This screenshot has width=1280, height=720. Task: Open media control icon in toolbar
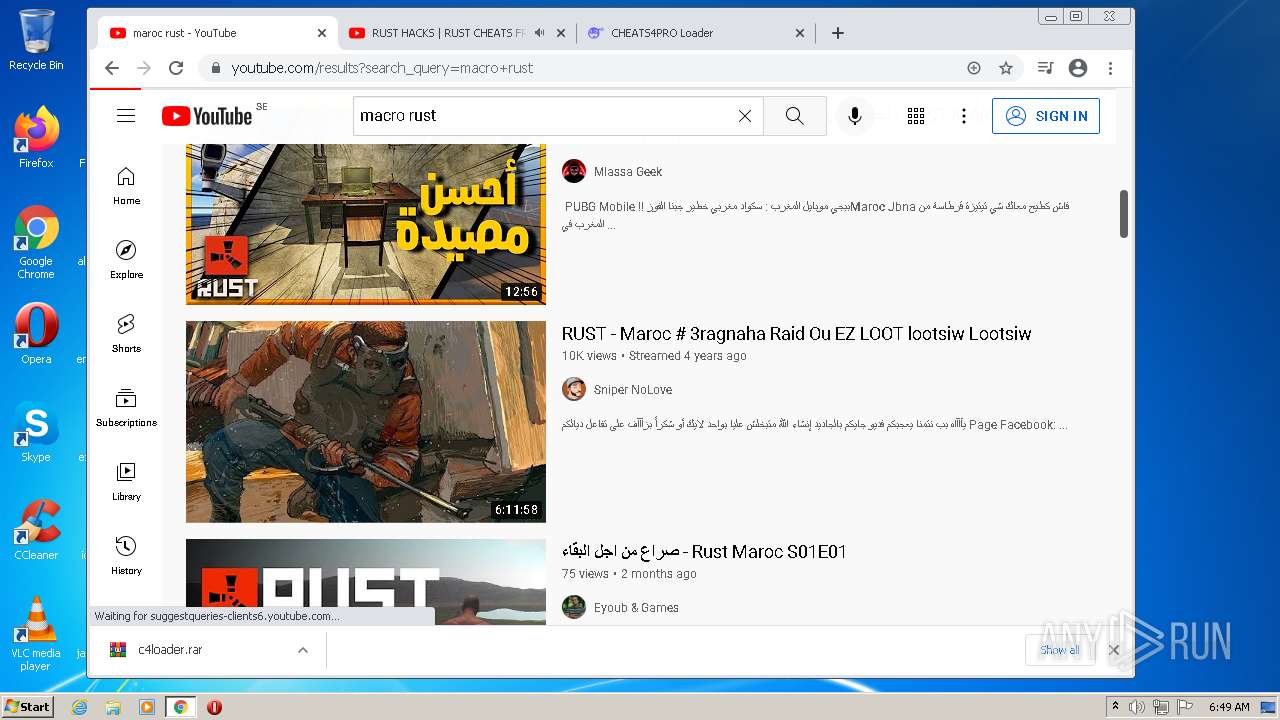1046,68
